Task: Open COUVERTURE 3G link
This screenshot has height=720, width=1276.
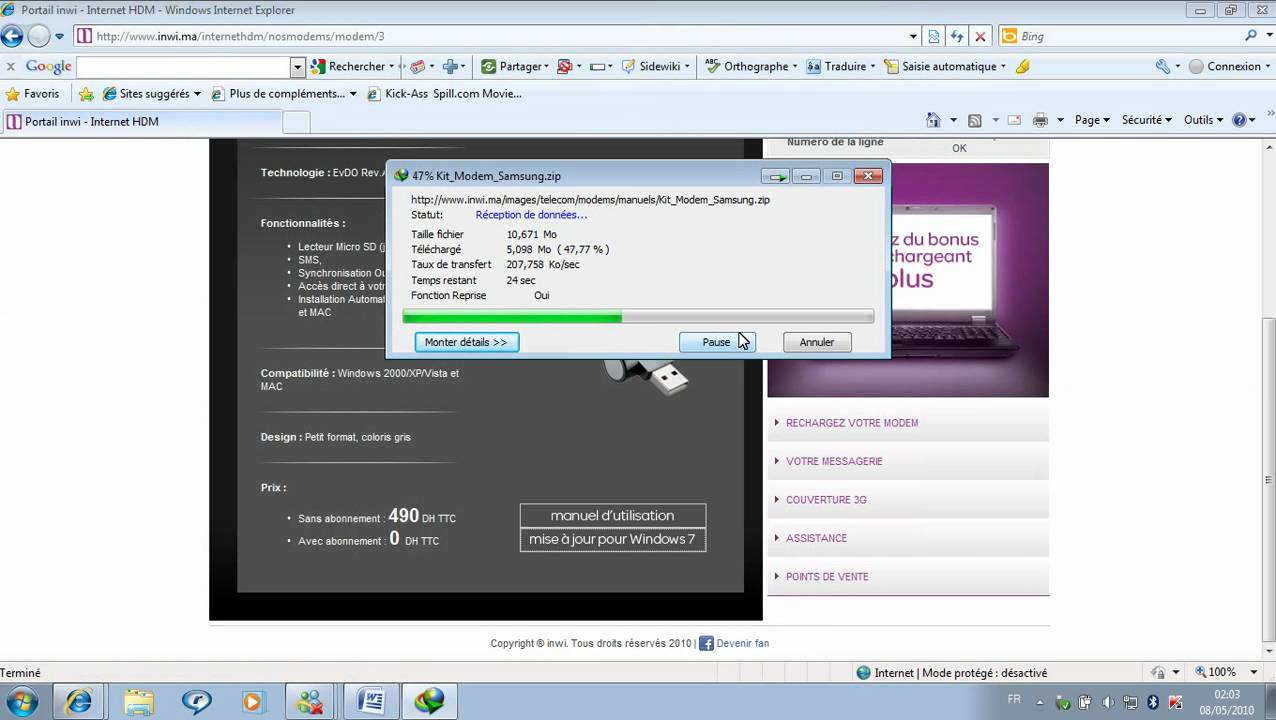Action: (x=826, y=500)
